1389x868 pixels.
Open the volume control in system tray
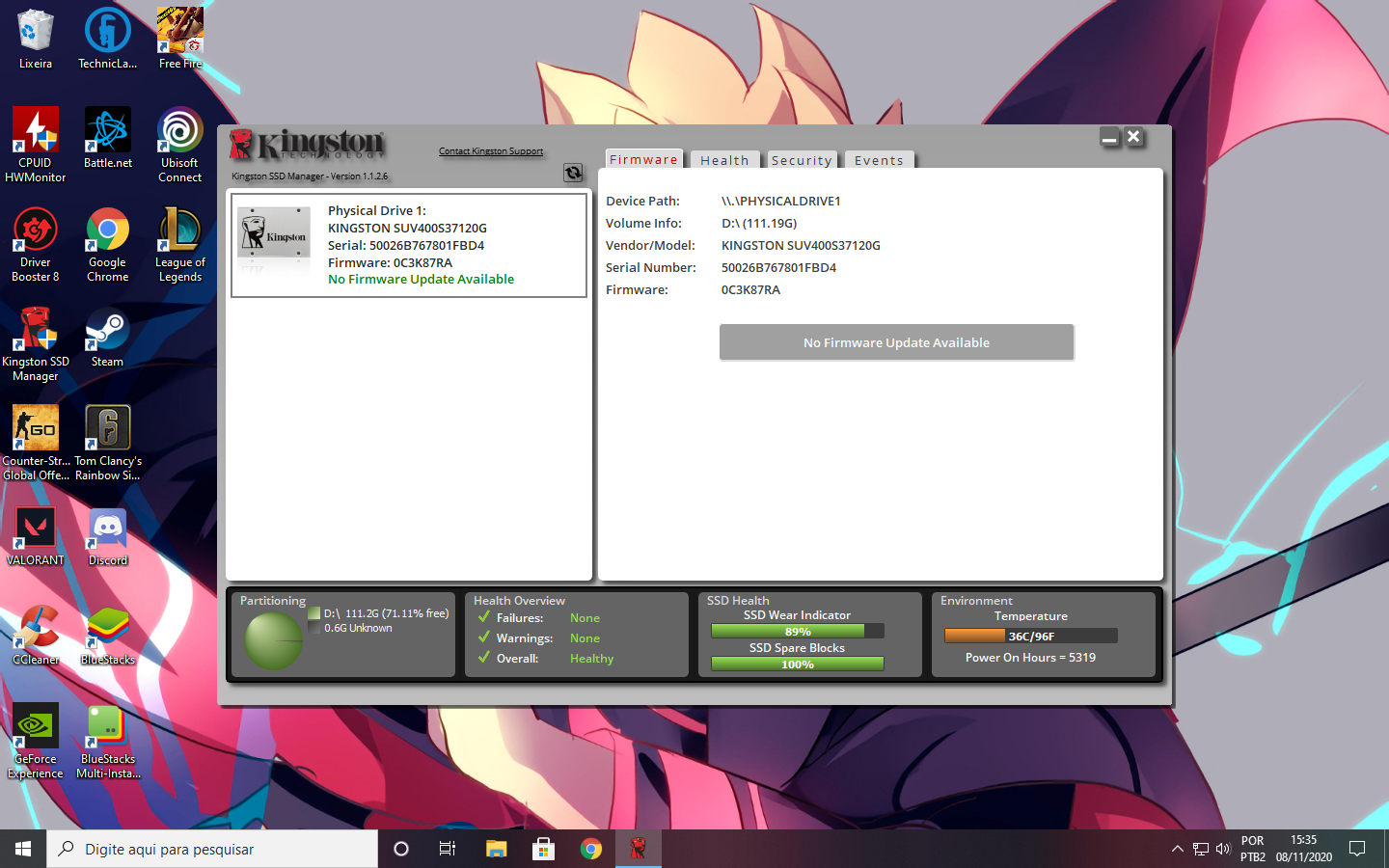coord(1223,849)
